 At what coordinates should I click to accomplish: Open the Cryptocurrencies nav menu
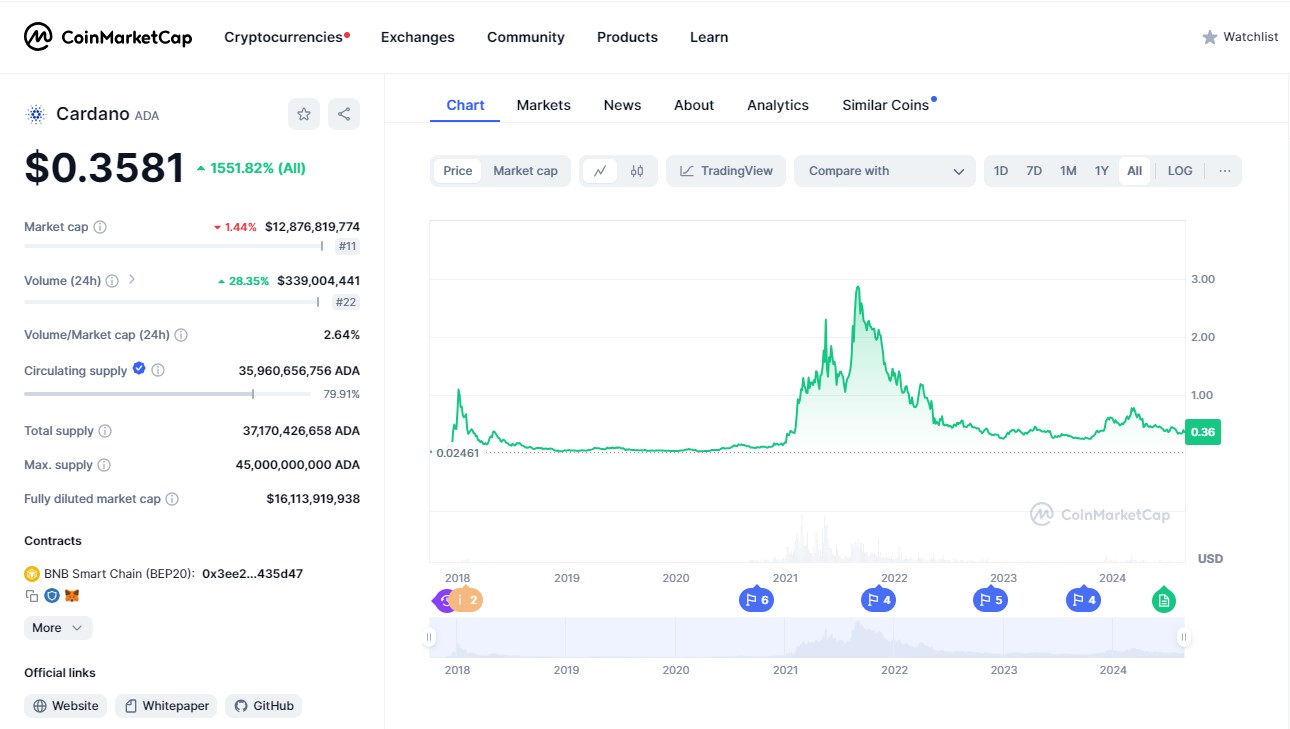point(286,37)
